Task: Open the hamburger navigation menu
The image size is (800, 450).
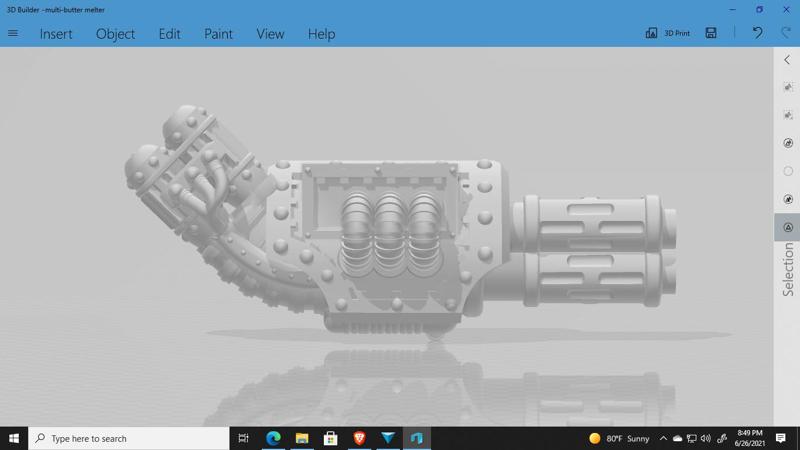Action: pyautogui.click(x=13, y=33)
